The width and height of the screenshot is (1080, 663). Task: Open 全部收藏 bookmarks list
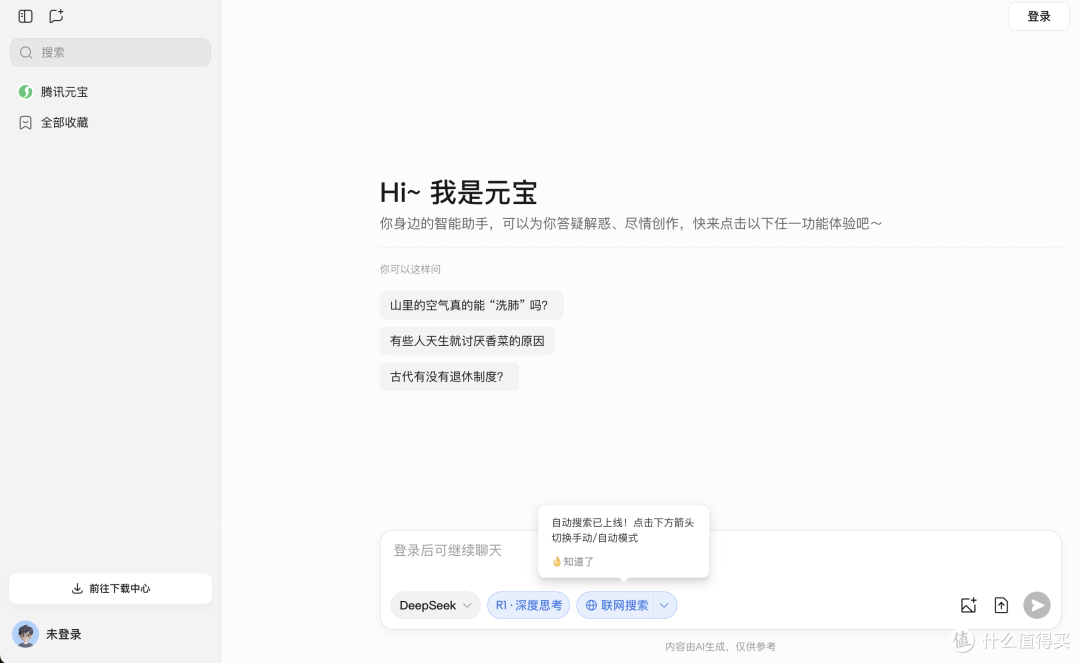pos(64,123)
